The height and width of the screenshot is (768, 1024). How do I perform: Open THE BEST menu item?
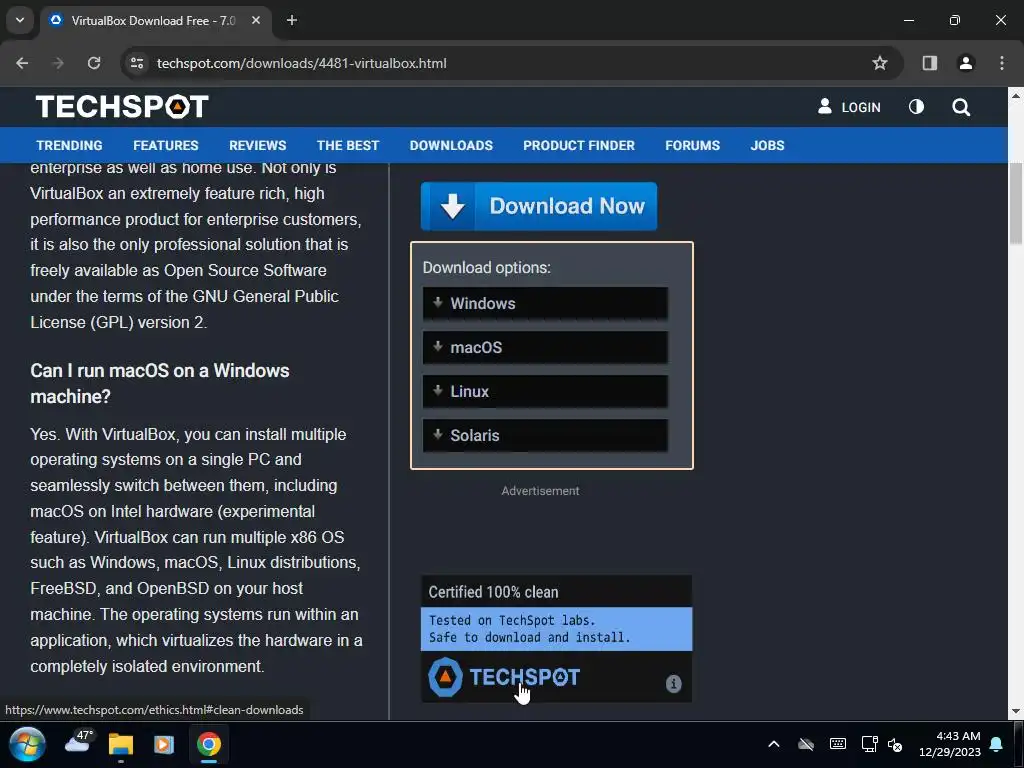[348, 146]
